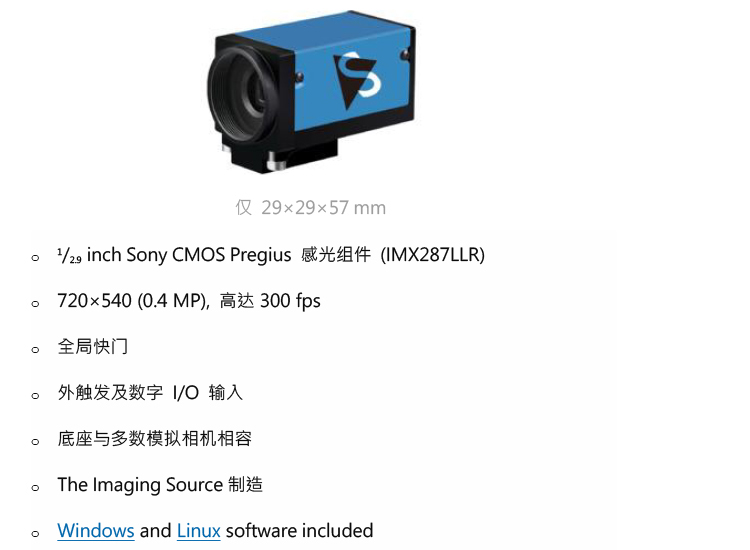Click the bullet marker beside Imaging Source line
The height and width of the screenshot is (550, 750).
coord(35,487)
